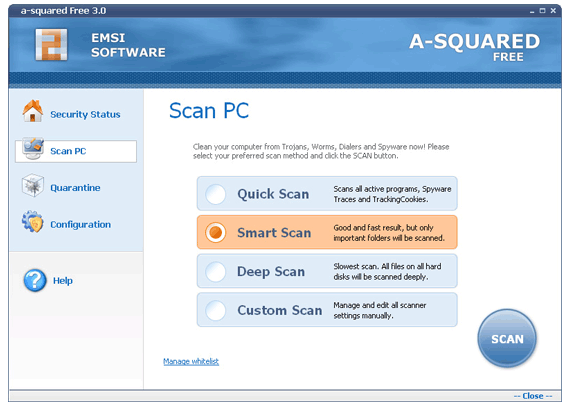Select the Smart Scan radio button
Screen dimensions: 575x405
(x=216, y=233)
